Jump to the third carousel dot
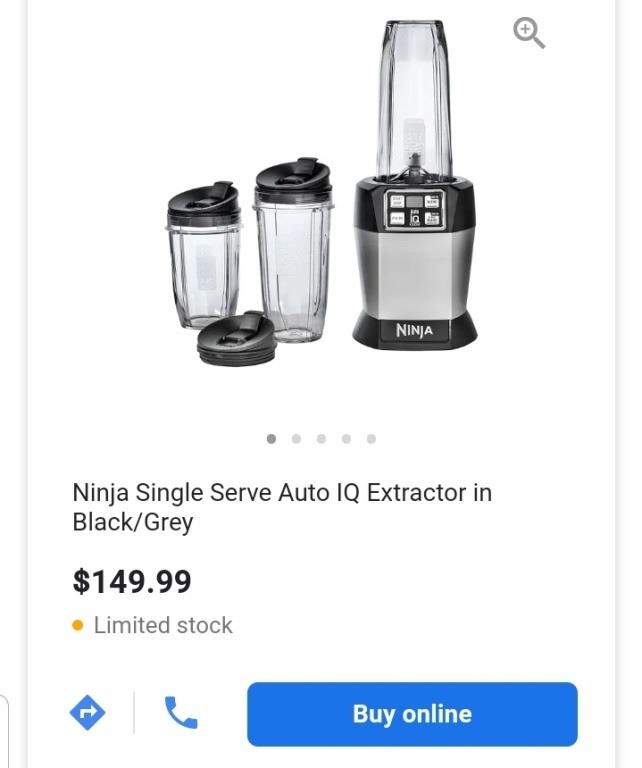642x768 pixels. coord(321,438)
